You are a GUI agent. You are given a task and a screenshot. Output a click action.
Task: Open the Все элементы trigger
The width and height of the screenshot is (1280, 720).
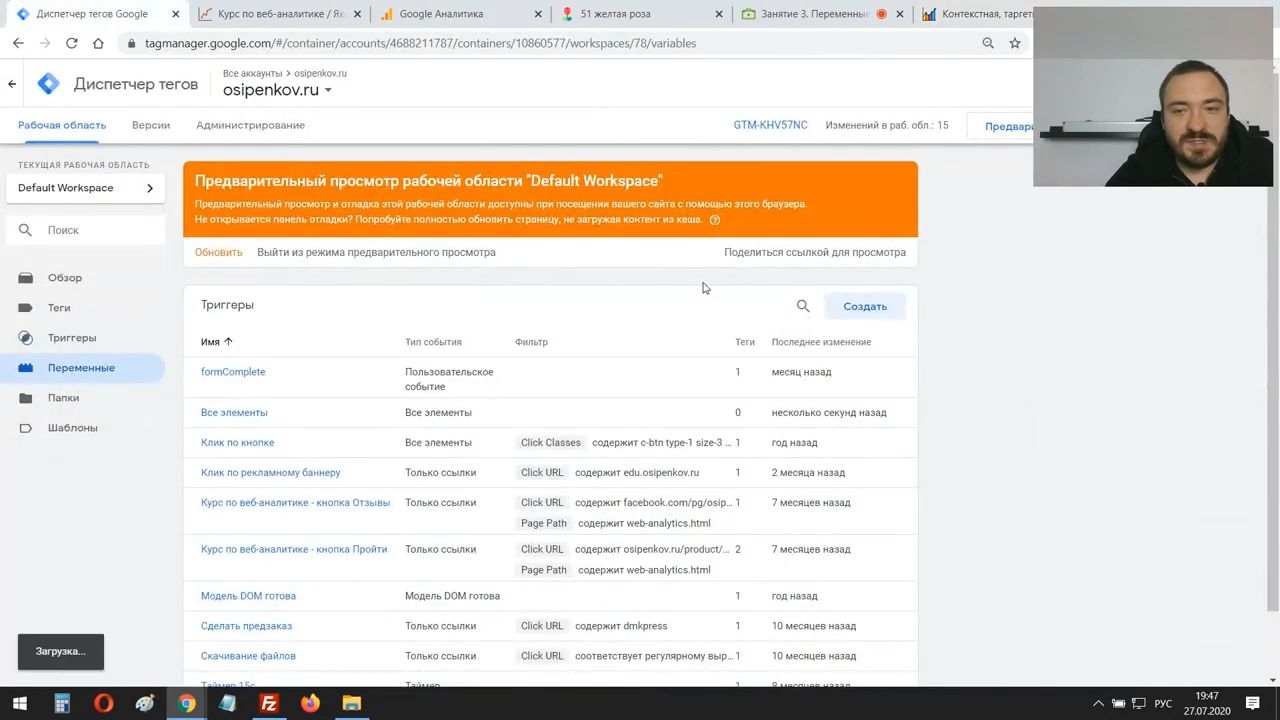(234, 412)
